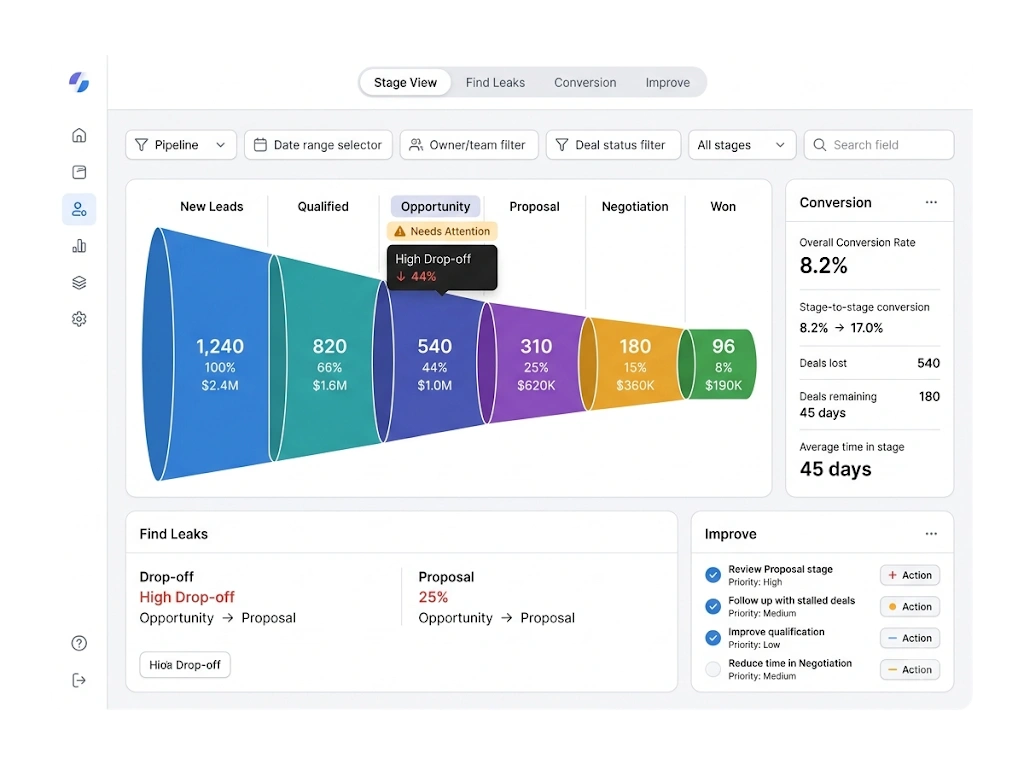This screenshot has width=1024, height=765.
Task: Open the Conversion panel three-dot menu
Action: (x=931, y=203)
